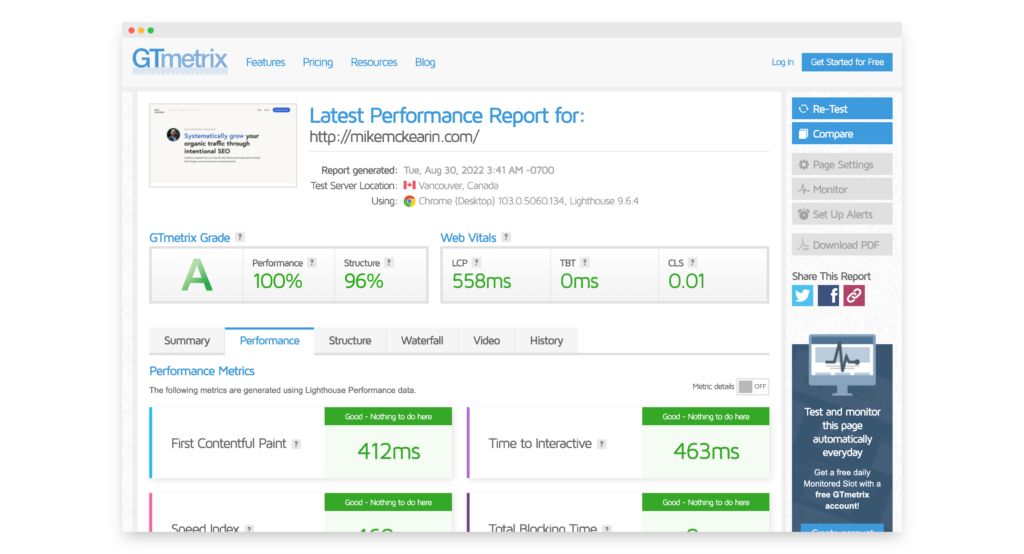The height and width of the screenshot is (554, 1024).
Task: Click the 558ms LCP value
Action: (x=482, y=281)
